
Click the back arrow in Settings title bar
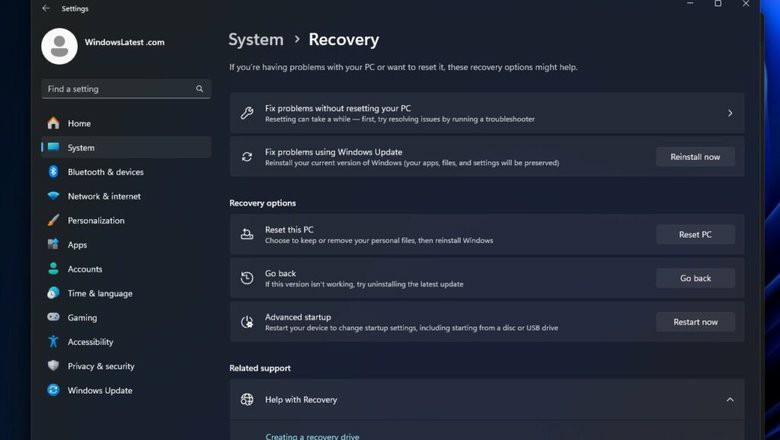click(46, 8)
